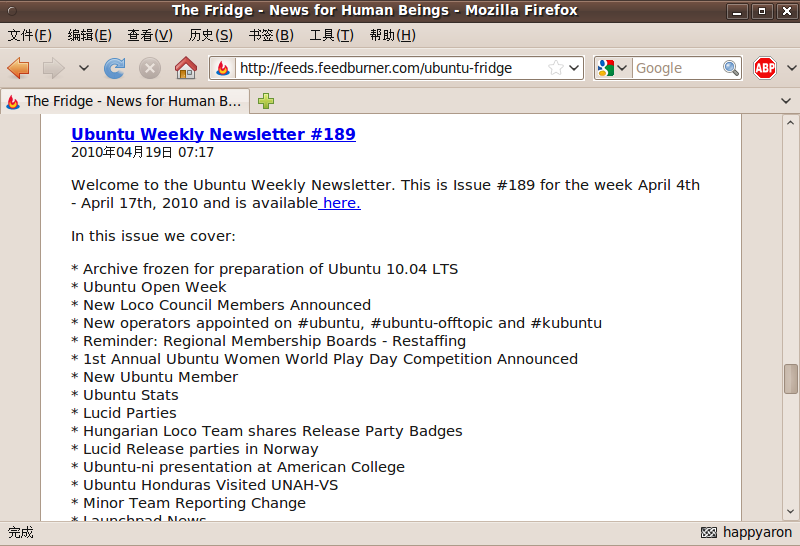This screenshot has width=800, height=546.
Task: Reload the page with the blue Refresh icon
Action: pos(115,68)
